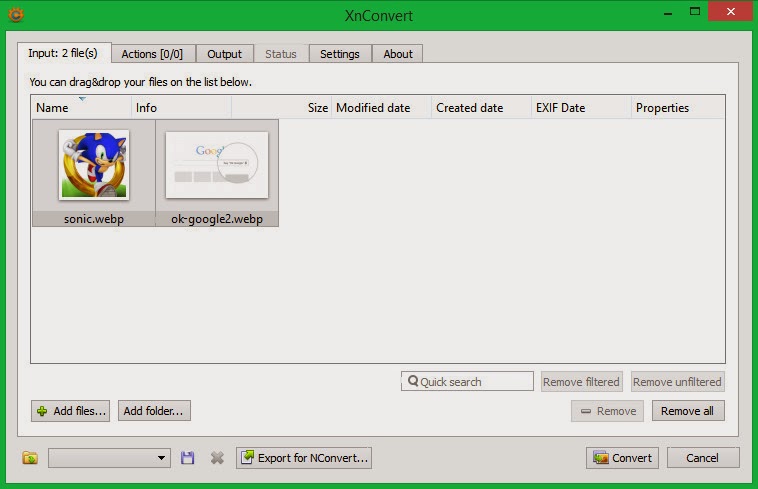This screenshot has height=489, width=758.
Task: Sort by the Info column header
Action: coord(181,107)
